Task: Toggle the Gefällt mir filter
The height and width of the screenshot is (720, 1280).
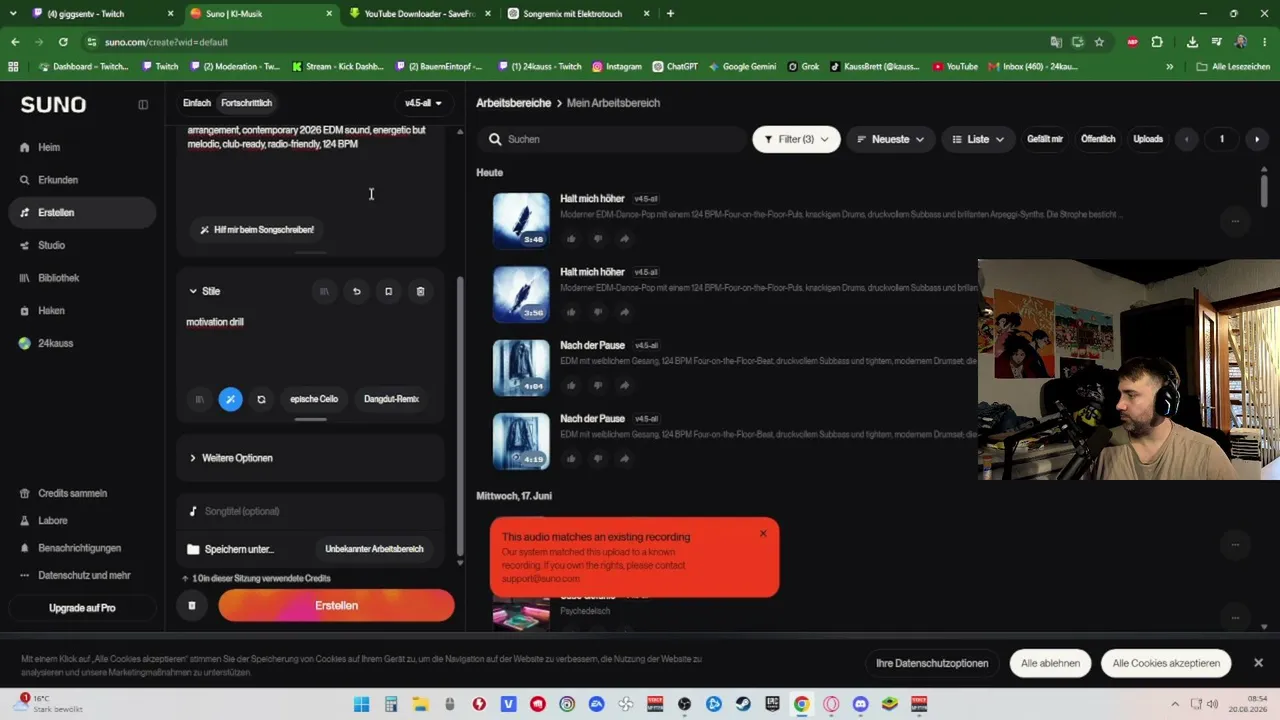Action: click(x=1045, y=139)
